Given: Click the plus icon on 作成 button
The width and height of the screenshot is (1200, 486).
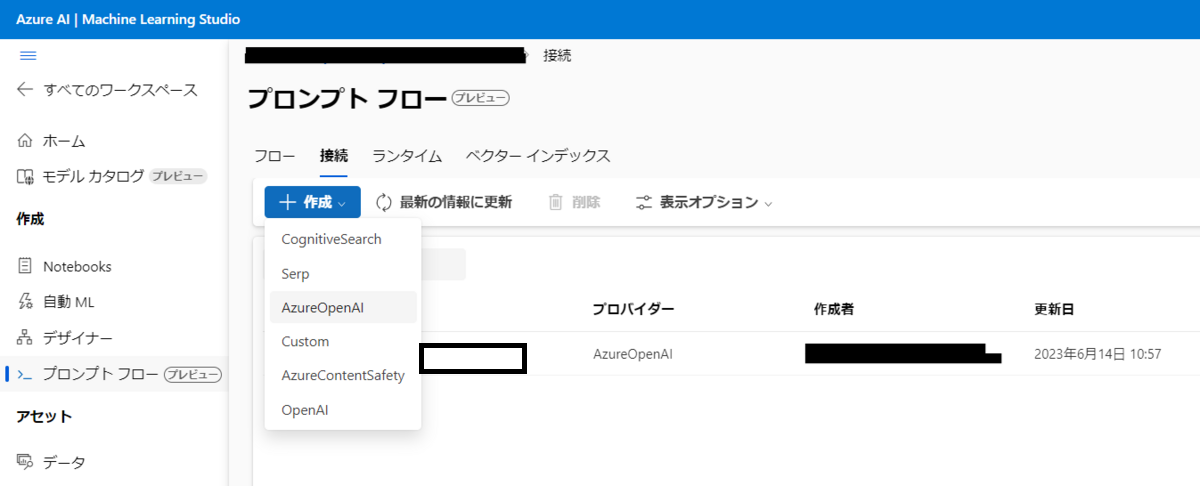Looking at the screenshot, I should (288, 202).
